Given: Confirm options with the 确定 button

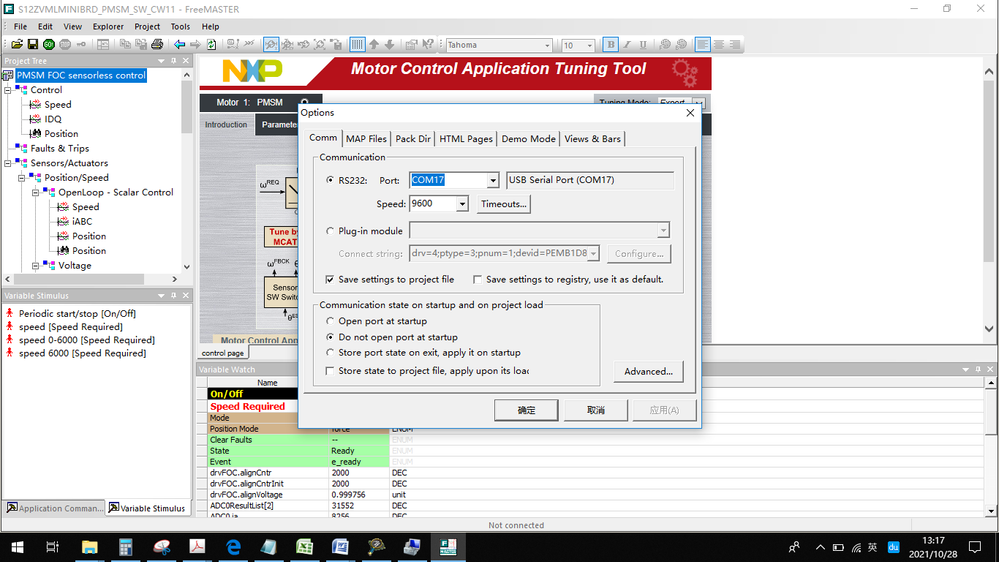Looking at the screenshot, I should (x=526, y=410).
